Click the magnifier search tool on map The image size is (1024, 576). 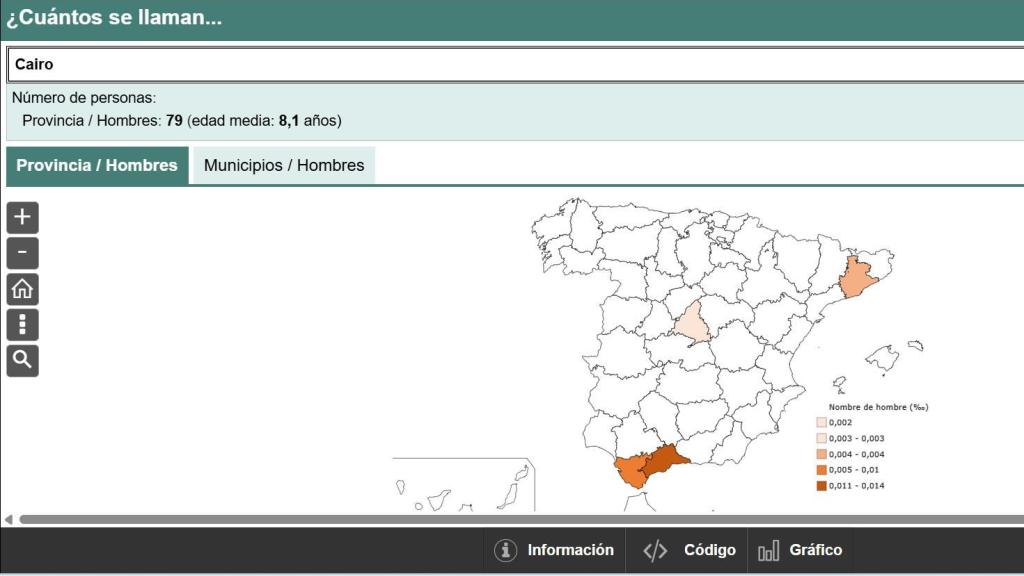pyautogui.click(x=22, y=360)
